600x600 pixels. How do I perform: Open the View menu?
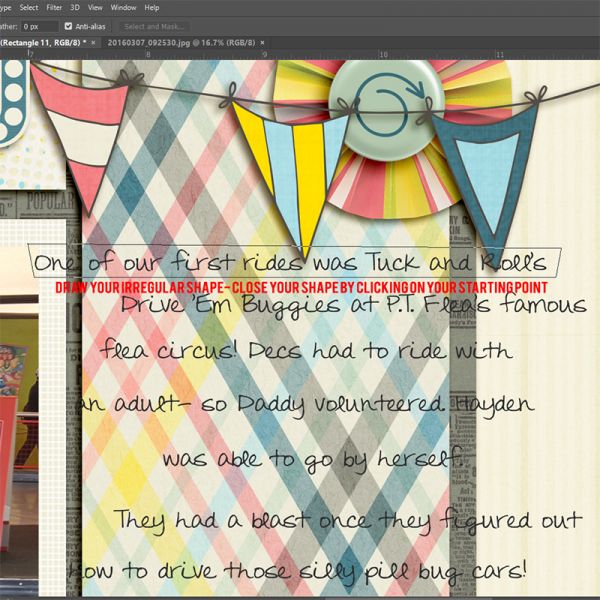[95, 7]
